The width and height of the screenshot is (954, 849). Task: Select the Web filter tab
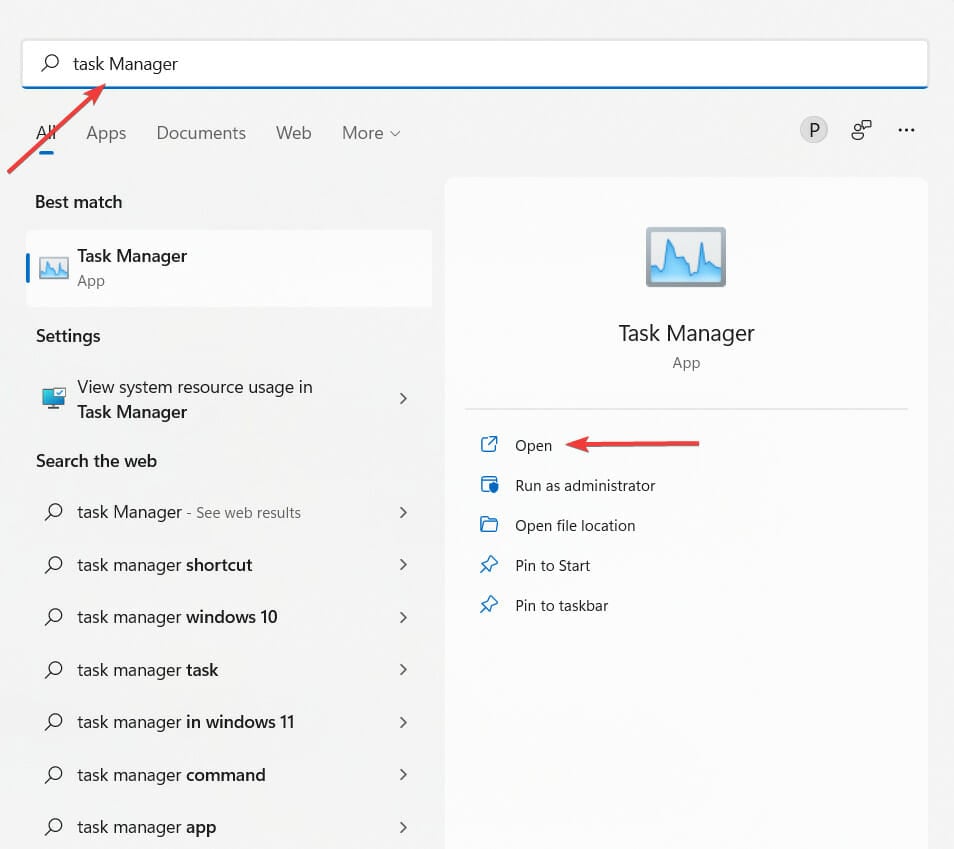(293, 133)
